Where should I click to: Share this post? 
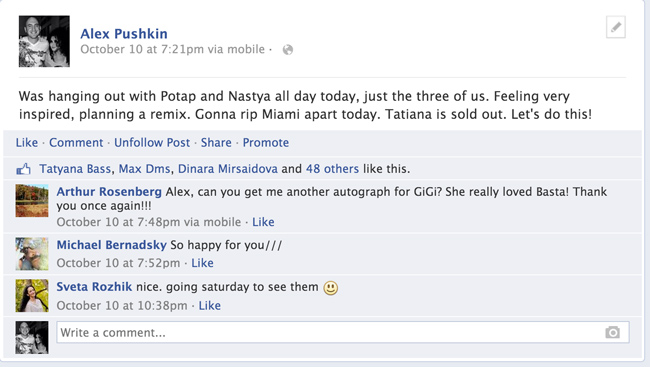216,143
